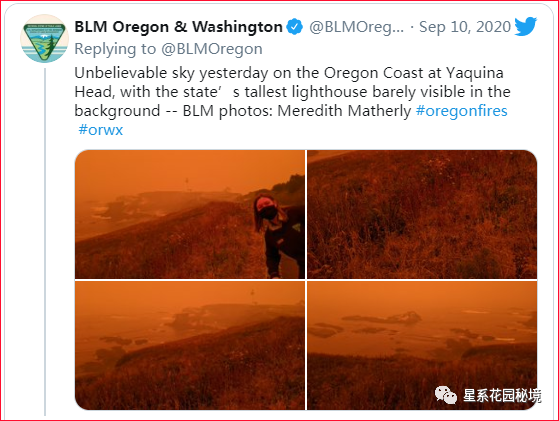
Task: Open the top-right grassy hillside photo
Action: tap(422, 214)
